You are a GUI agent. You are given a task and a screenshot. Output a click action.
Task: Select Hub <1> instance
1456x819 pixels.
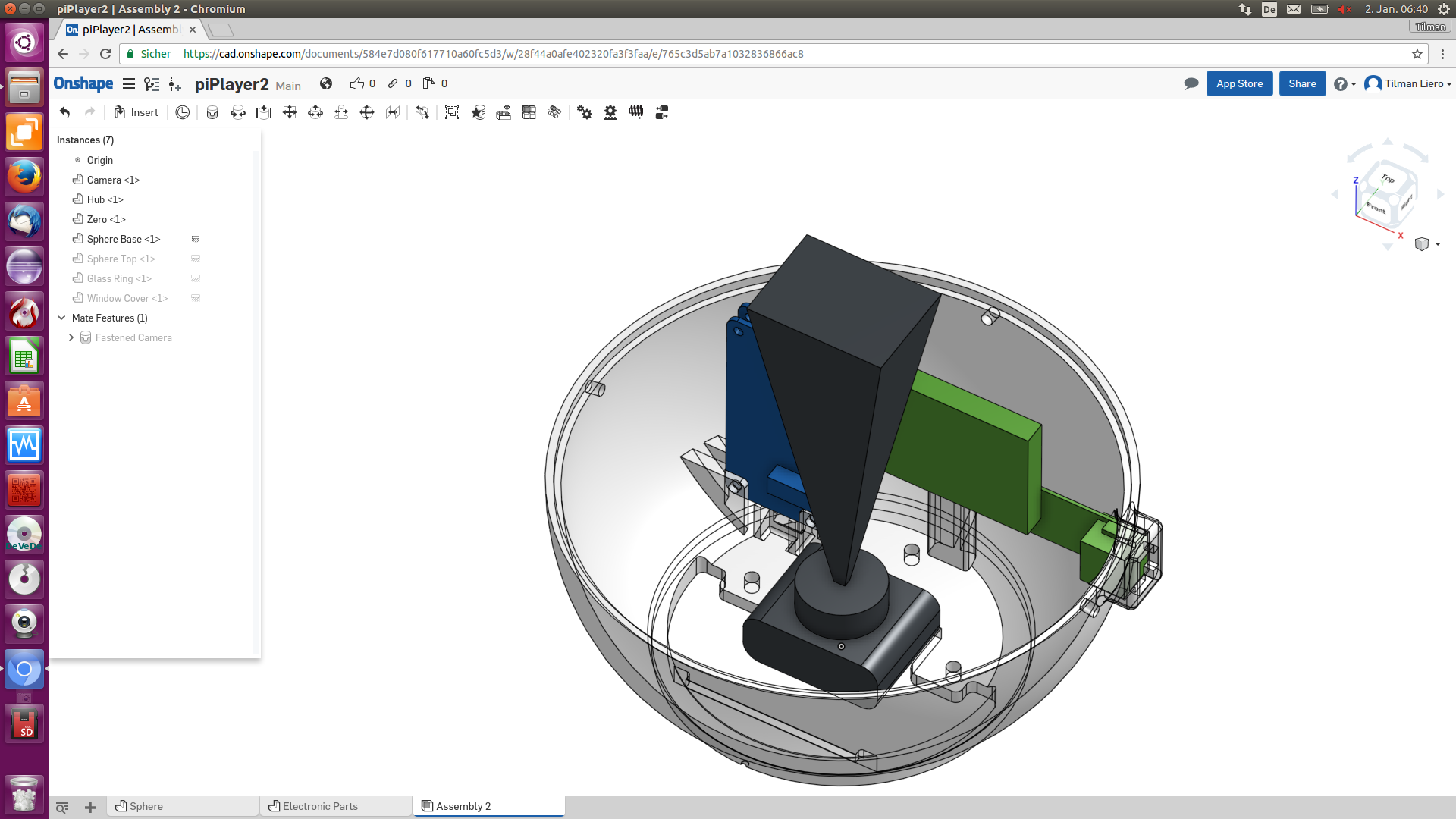(x=105, y=199)
